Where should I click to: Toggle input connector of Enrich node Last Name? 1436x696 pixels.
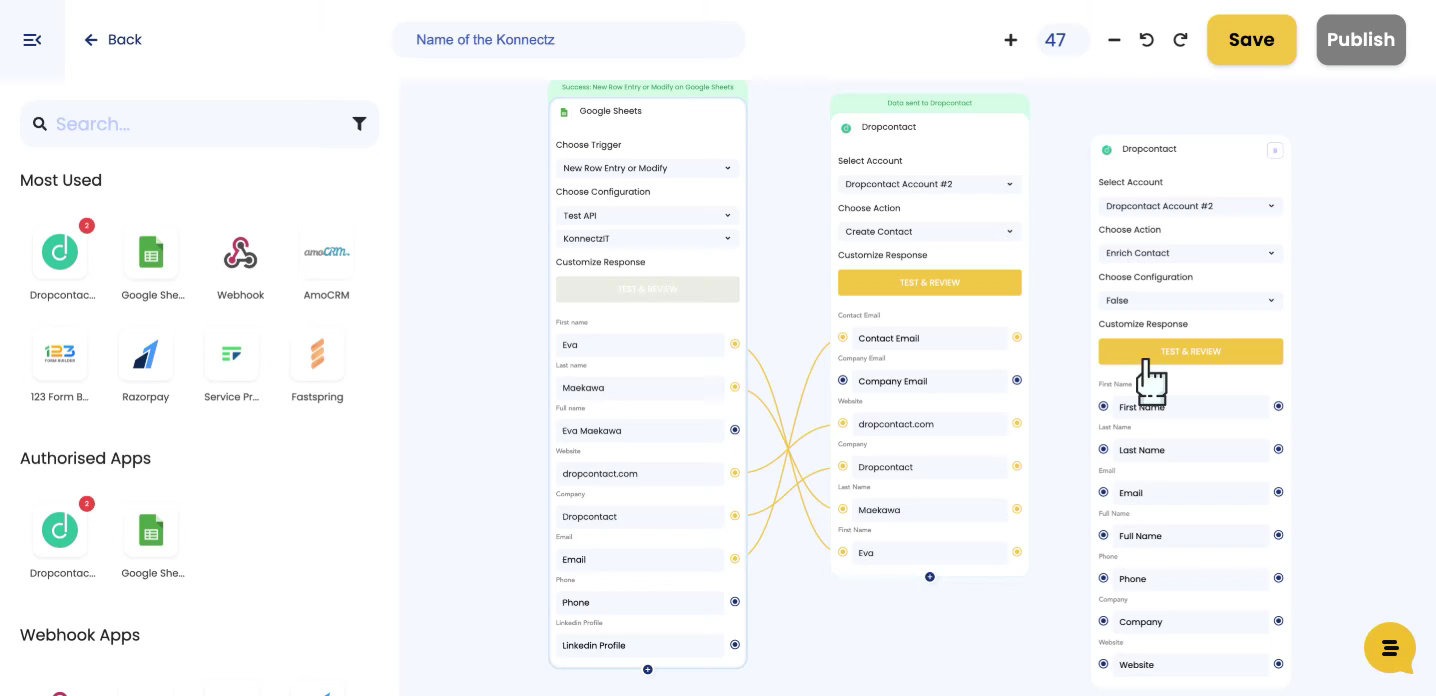(x=1103, y=449)
